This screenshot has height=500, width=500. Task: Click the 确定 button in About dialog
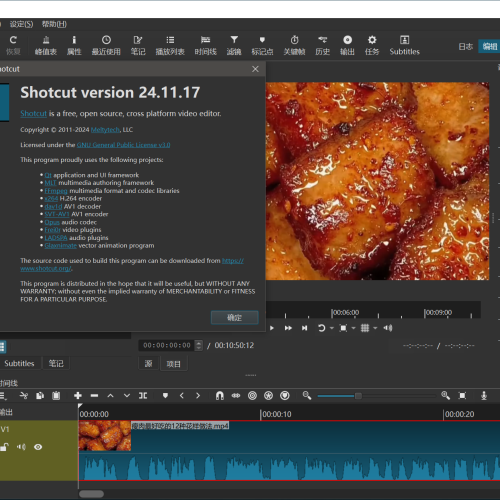pyautogui.click(x=235, y=318)
